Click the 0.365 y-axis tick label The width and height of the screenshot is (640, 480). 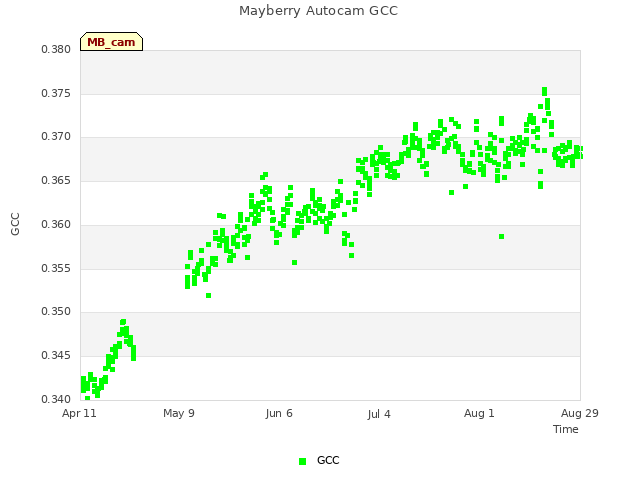coord(56,180)
